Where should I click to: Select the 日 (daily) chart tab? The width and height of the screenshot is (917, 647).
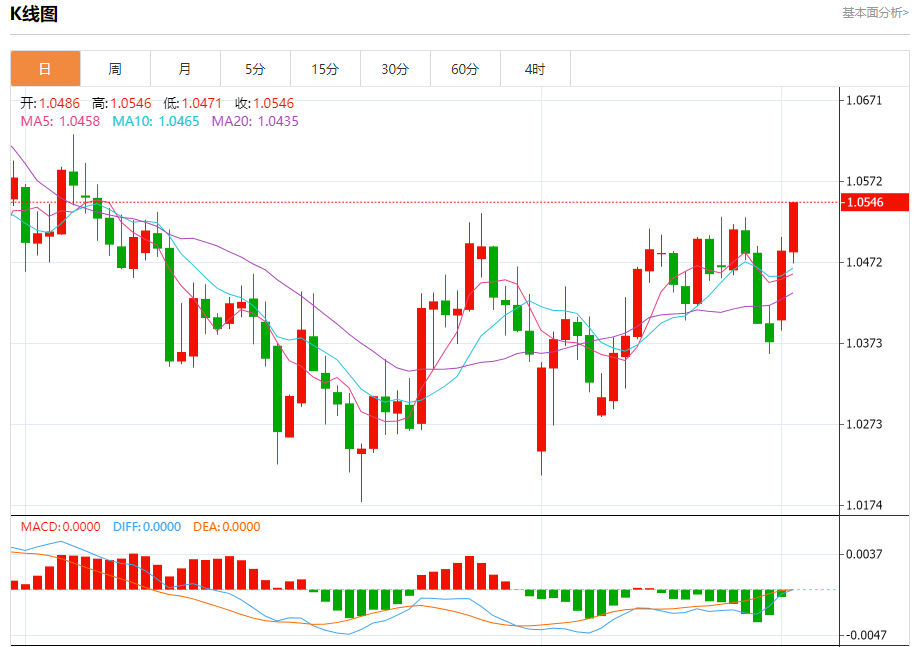(46, 69)
